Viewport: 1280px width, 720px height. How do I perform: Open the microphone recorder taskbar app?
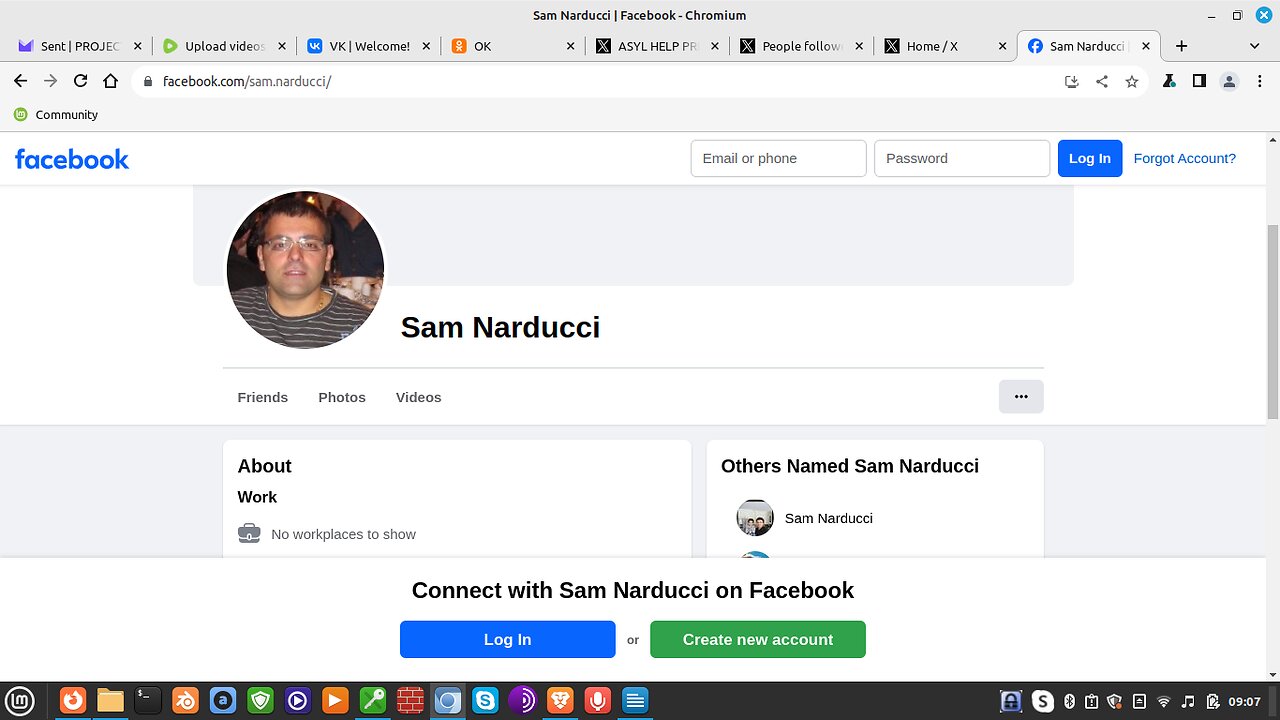tap(598, 701)
